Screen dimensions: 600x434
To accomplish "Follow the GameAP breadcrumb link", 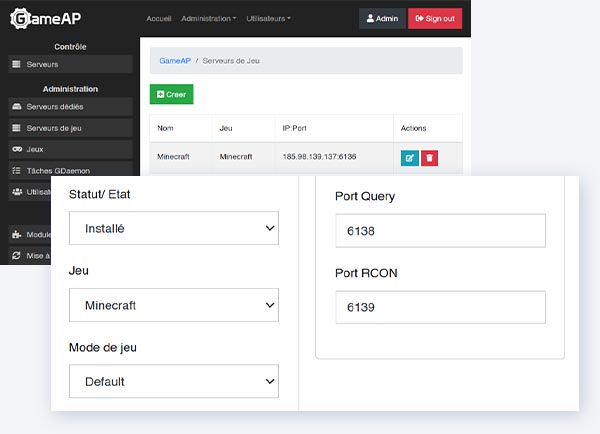I will point(175,61).
